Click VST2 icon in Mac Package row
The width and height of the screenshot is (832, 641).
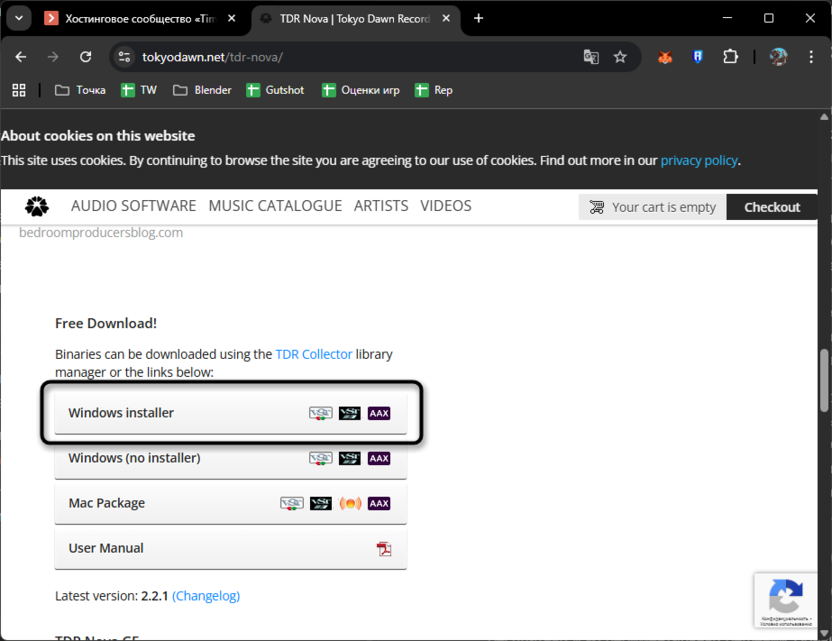pos(292,504)
